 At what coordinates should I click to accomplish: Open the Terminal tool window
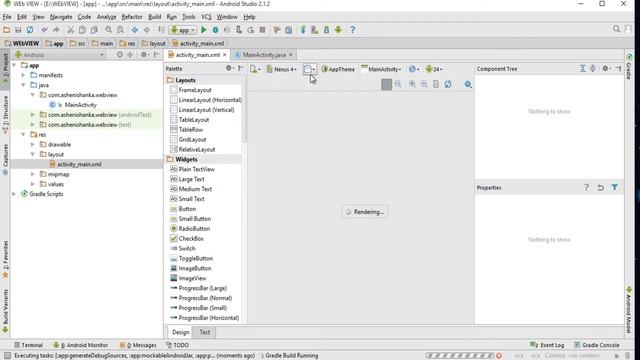[x=29, y=345]
